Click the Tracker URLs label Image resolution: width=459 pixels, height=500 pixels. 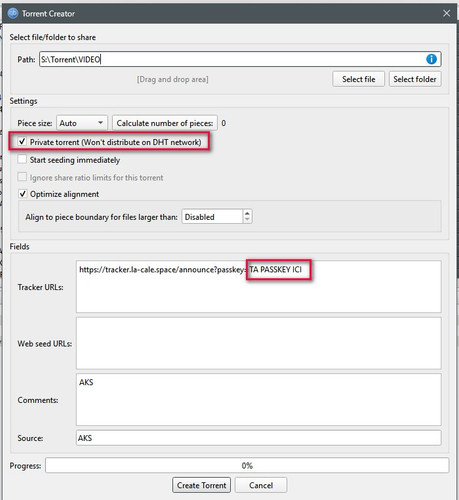(x=40, y=287)
